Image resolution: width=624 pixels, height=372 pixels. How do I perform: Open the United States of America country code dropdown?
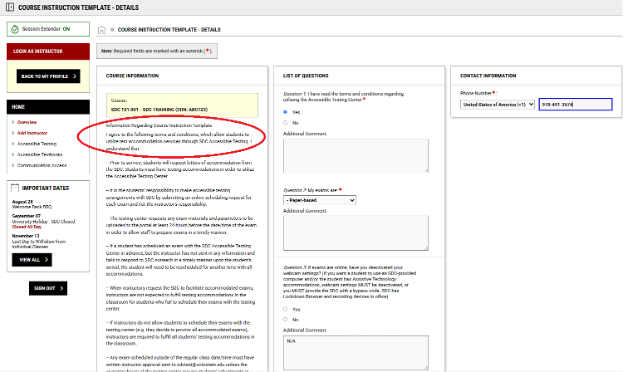coord(497,104)
